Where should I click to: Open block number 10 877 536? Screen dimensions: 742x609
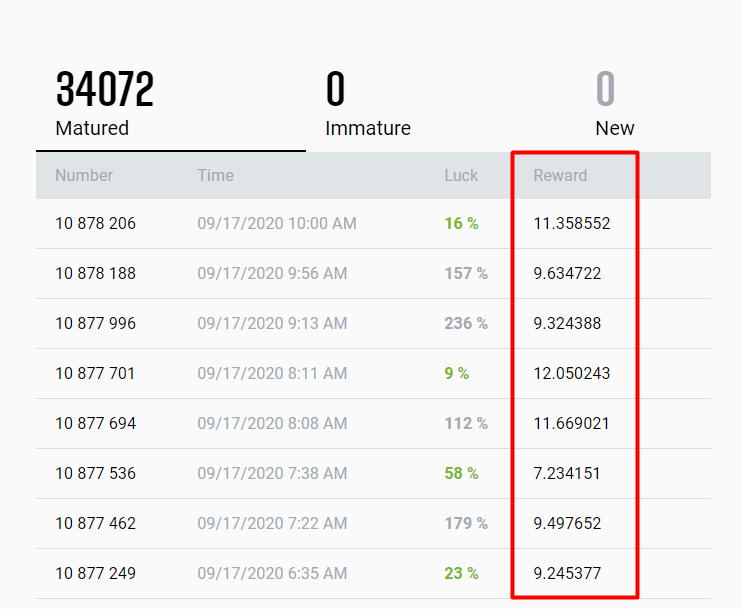[95, 473]
